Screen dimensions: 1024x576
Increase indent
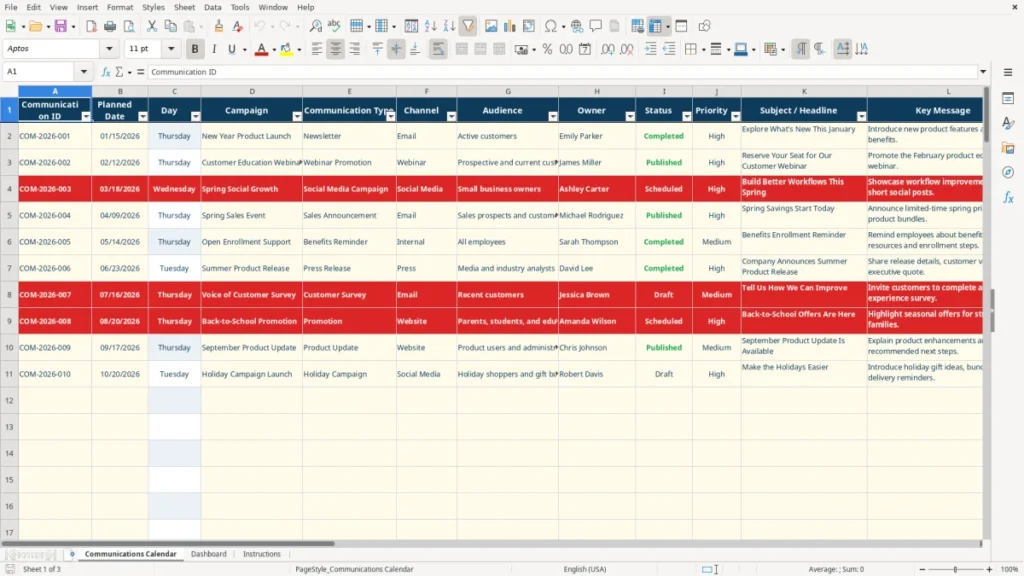click(x=650, y=49)
